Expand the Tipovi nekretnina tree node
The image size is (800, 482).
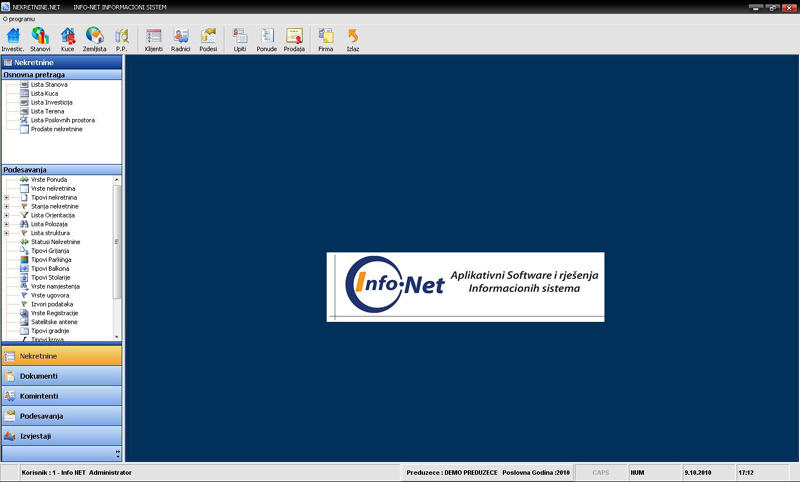[7, 197]
